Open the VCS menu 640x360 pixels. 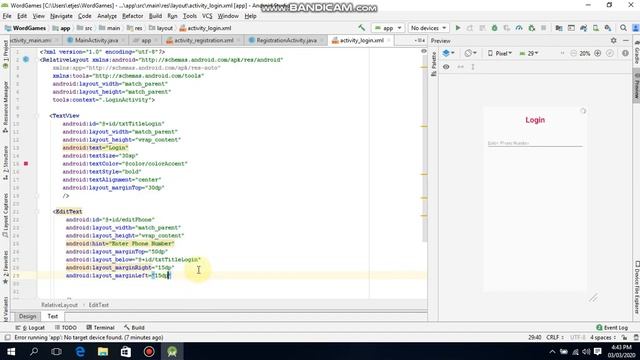[207, 16]
